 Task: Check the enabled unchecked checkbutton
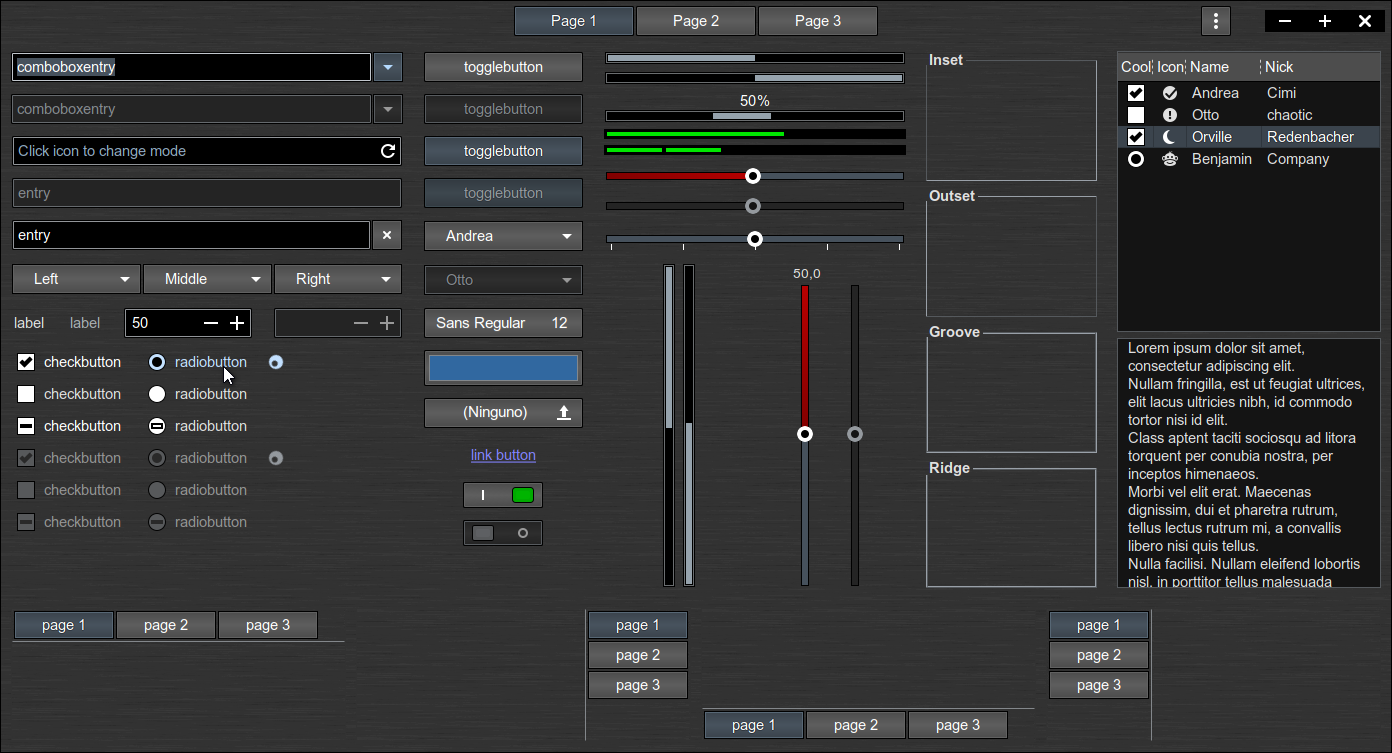tap(27, 394)
